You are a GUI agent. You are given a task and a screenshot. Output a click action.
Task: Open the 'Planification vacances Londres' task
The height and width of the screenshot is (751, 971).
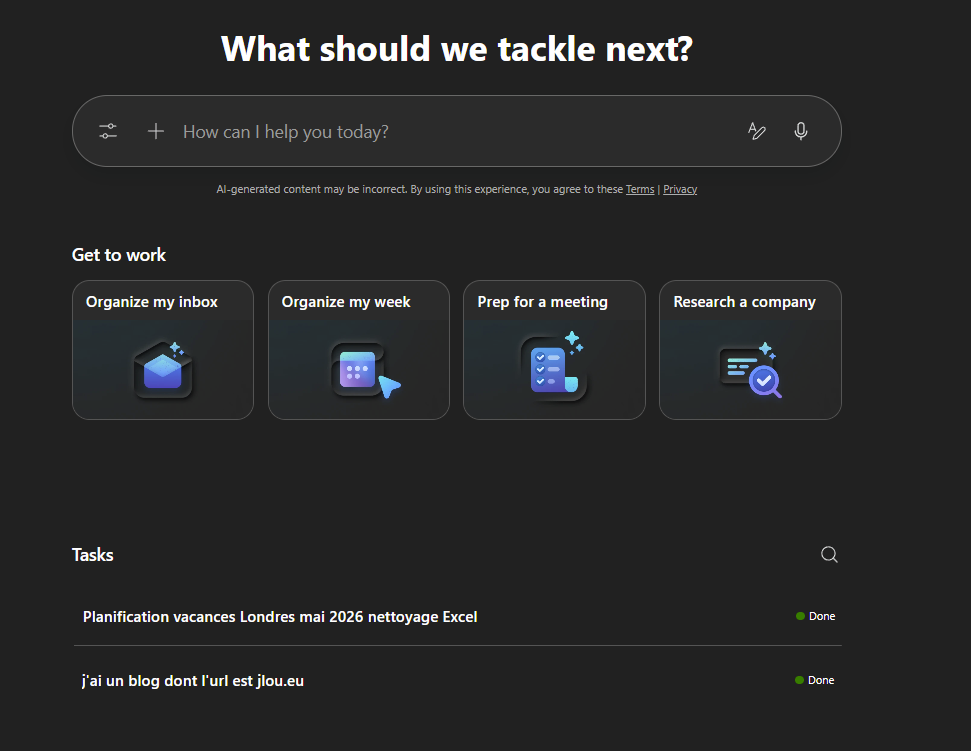[280, 617]
